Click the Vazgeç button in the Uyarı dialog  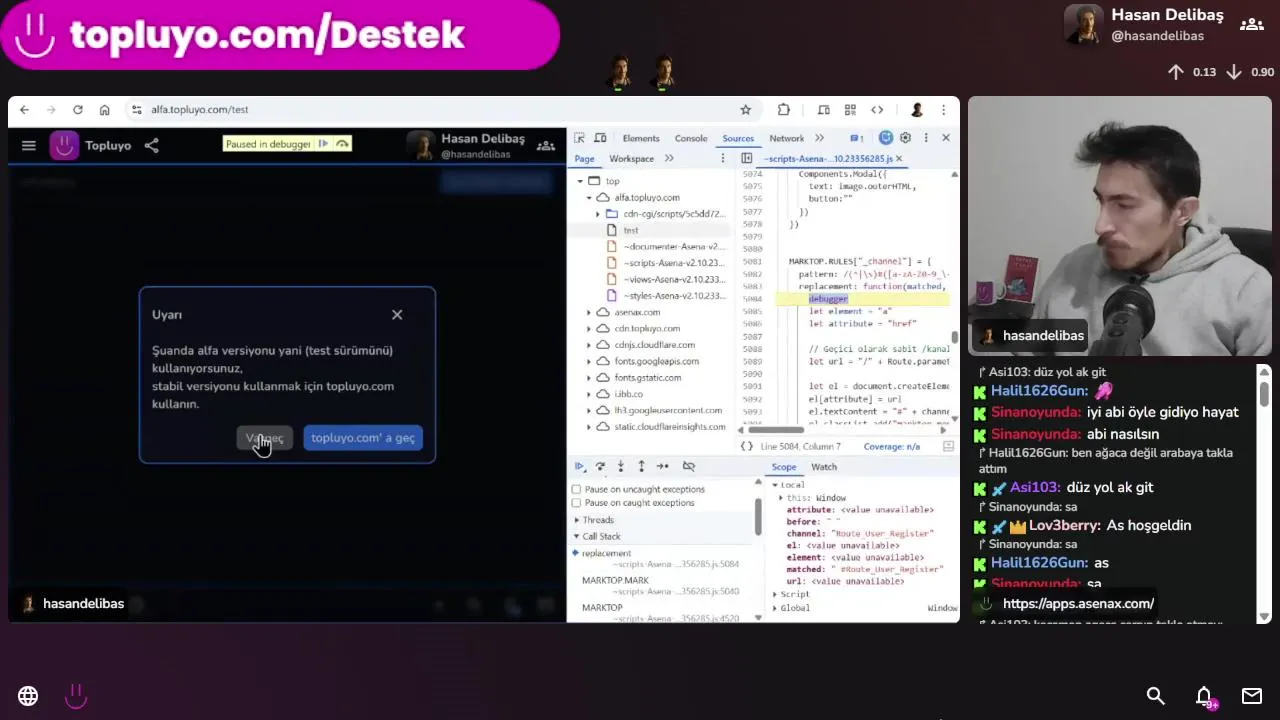(x=265, y=438)
